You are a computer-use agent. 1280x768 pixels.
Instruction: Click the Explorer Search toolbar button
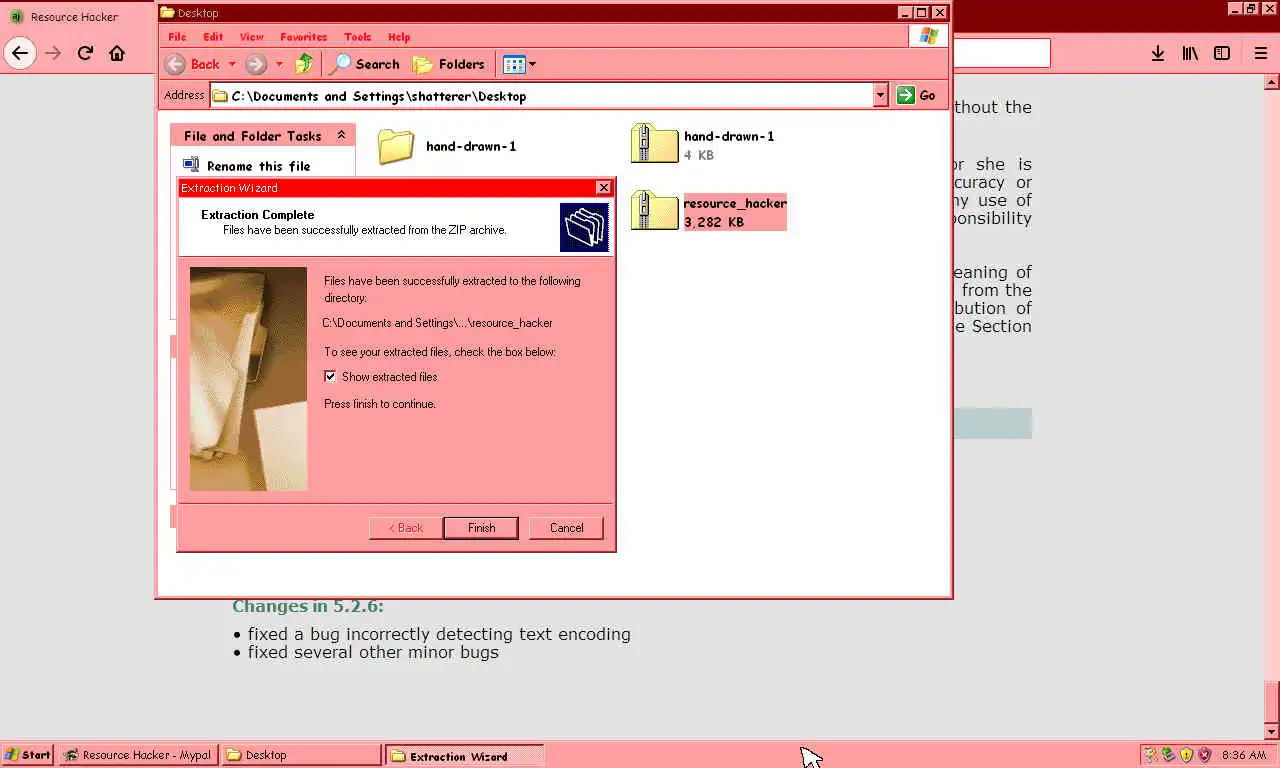point(366,64)
